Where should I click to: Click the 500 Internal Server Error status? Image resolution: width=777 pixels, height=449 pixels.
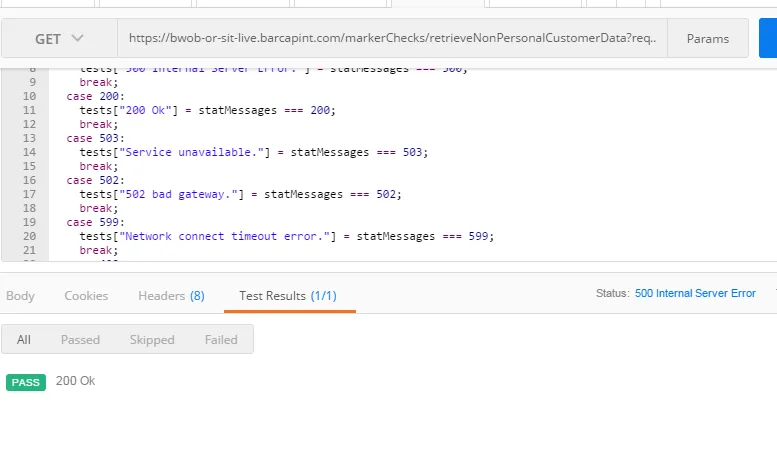695,293
